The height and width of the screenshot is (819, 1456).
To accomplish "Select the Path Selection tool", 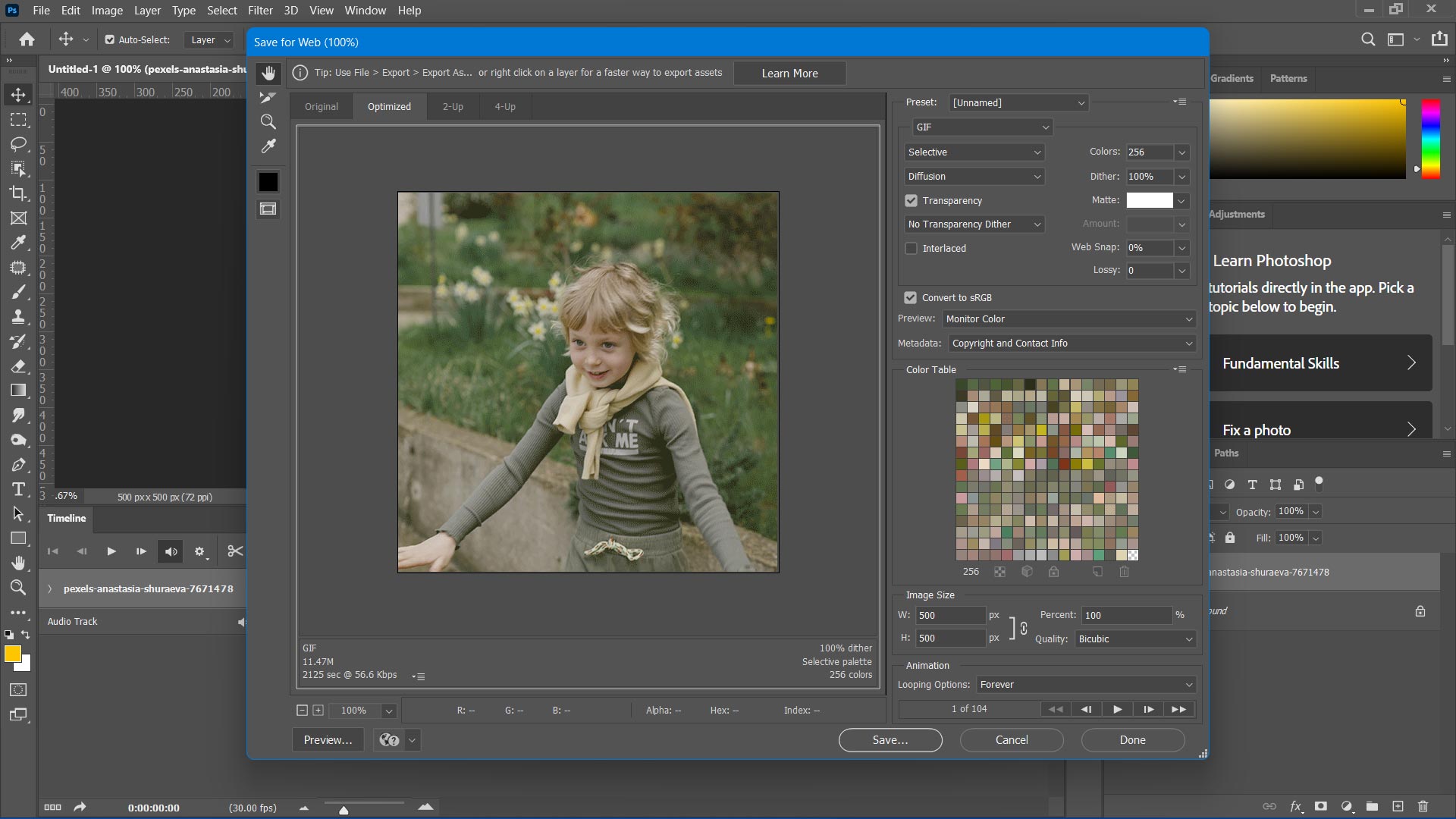I will click(x=18, y=514).
